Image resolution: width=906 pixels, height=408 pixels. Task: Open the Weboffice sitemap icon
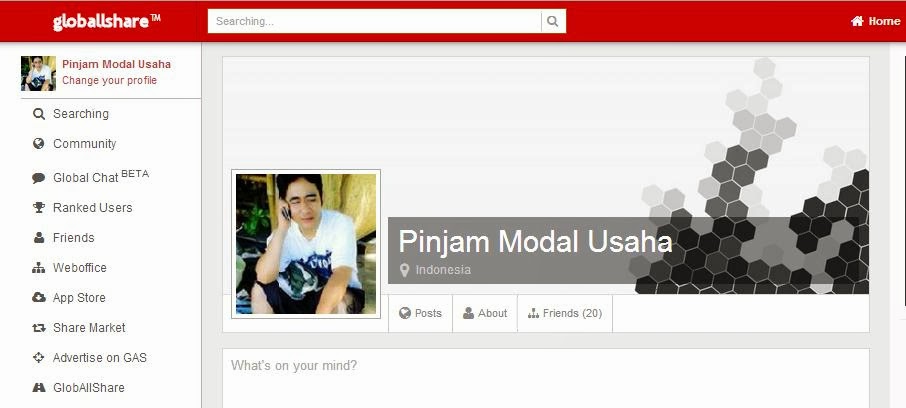pyautogui.click(x=39, y=268)
